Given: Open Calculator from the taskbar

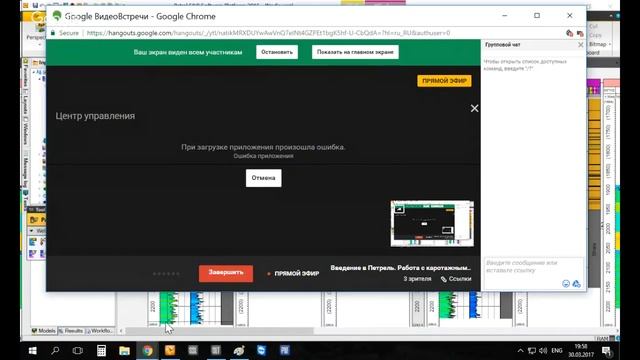Looking at the screenshot, I should coord(101,351).
